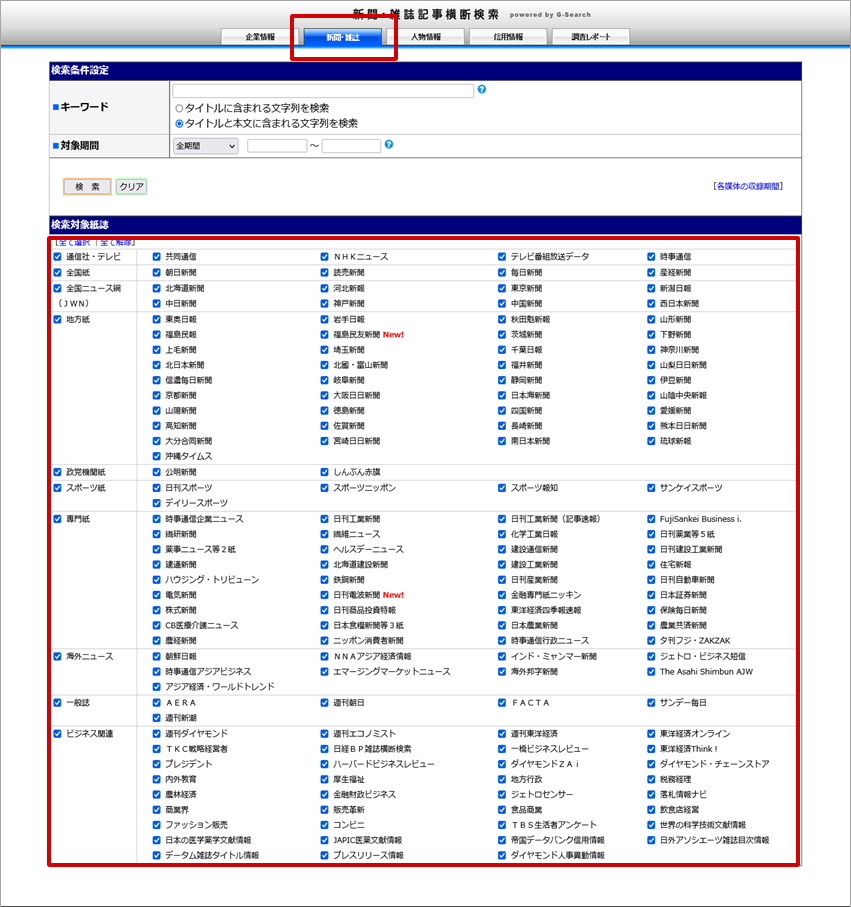Click the keyword input field
This screenshot has width=851, height=907.
[x=322, y=91]
